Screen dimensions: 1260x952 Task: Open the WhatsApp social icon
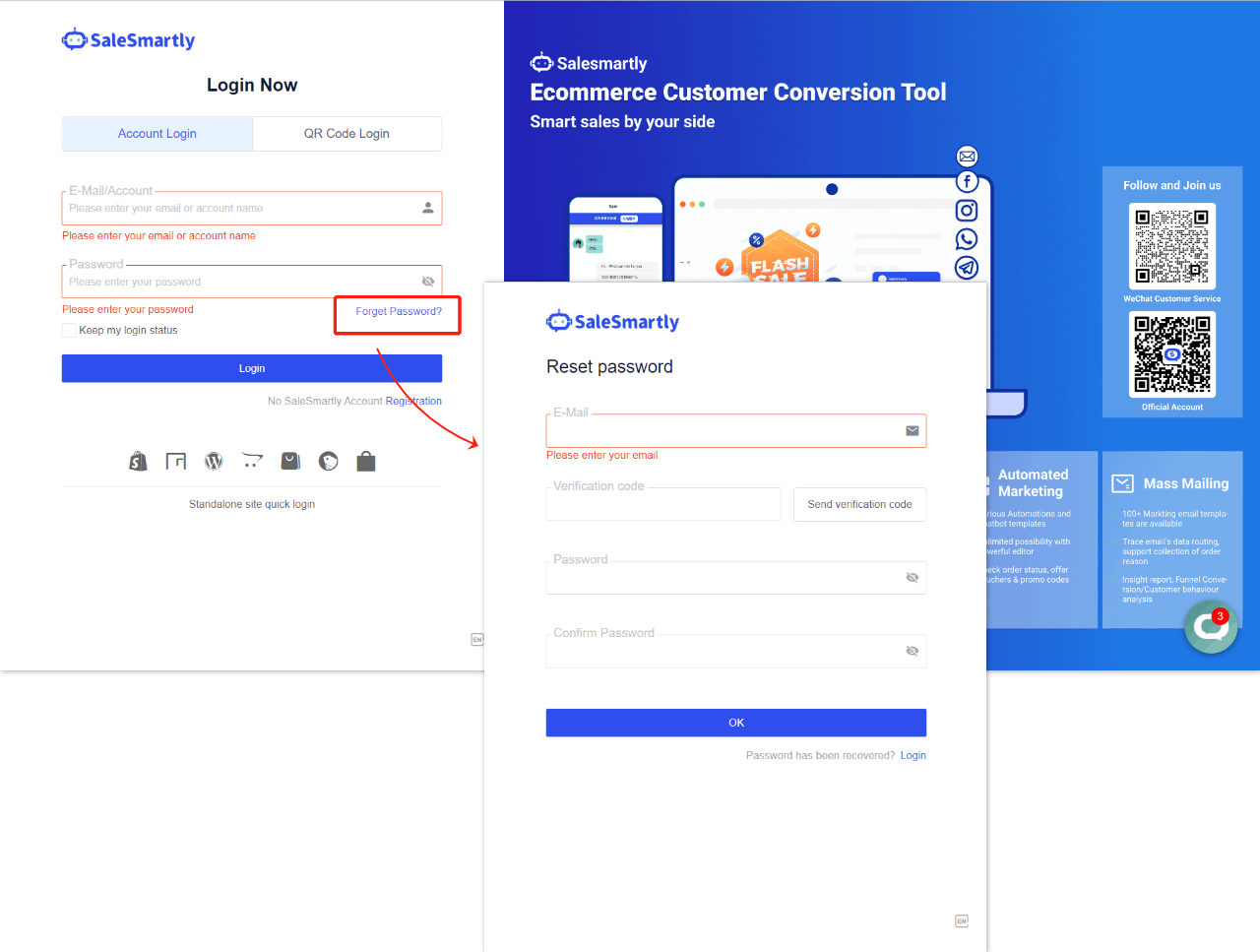click(x=968, y=239)
